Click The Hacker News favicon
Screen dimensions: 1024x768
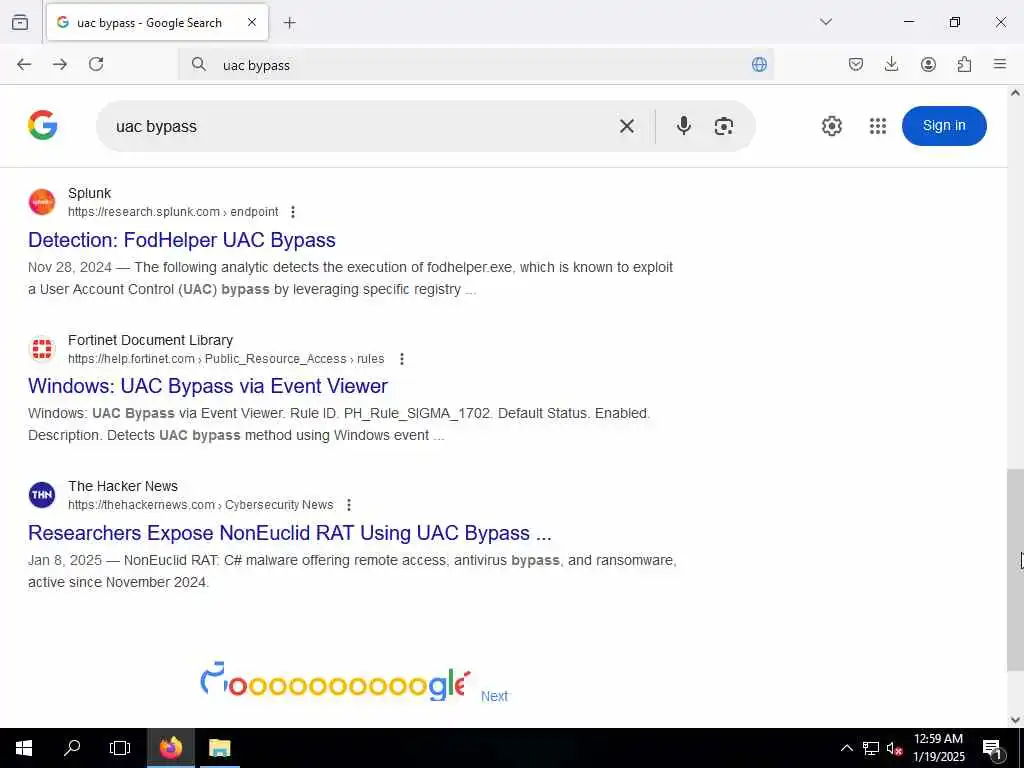click(x=42, y=495)
